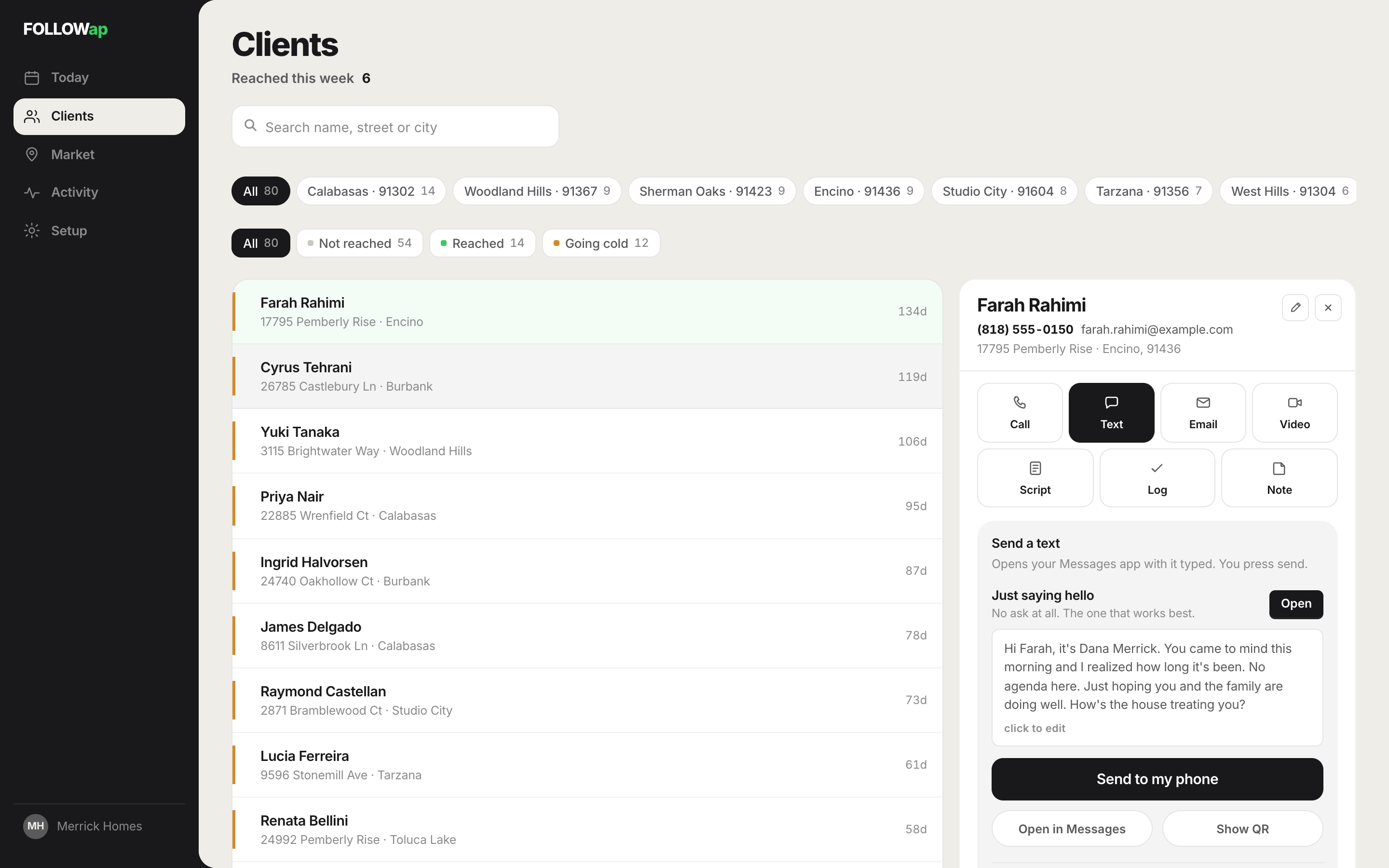Click Show QR button
1389x868 pixels.
click(x=1243, y=829)
